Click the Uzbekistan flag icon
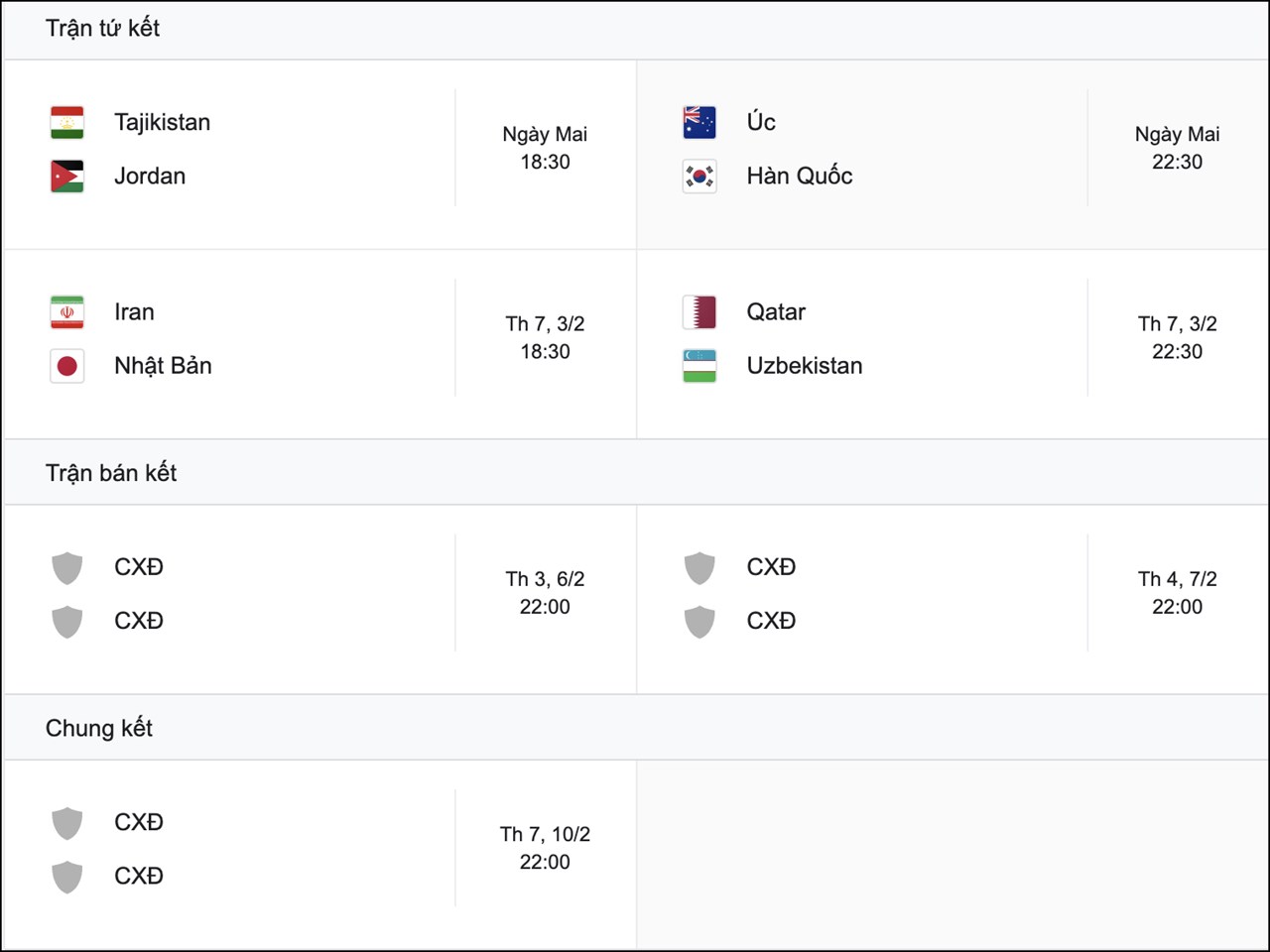The height and width of the screenshot is (952, 1270). pos(699,366)
